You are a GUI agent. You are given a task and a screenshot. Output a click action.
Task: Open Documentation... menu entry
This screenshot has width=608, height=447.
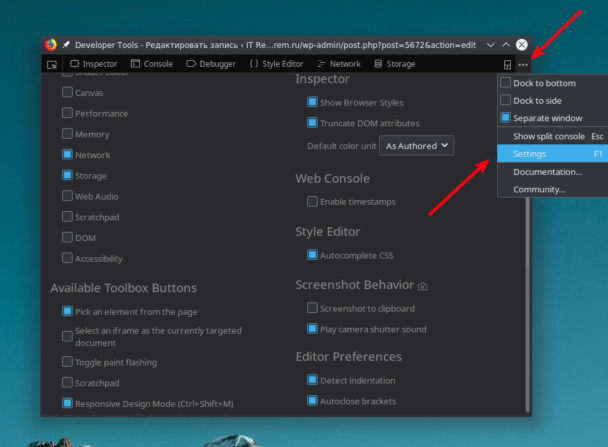coord(553,172)
